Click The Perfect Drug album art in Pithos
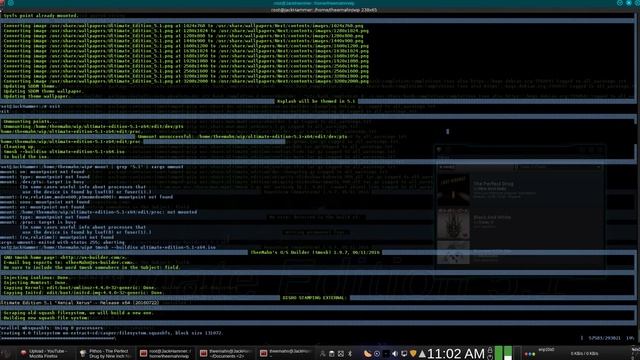The width and height of the screenshot is (640, 360). click(x=453, y=190)
